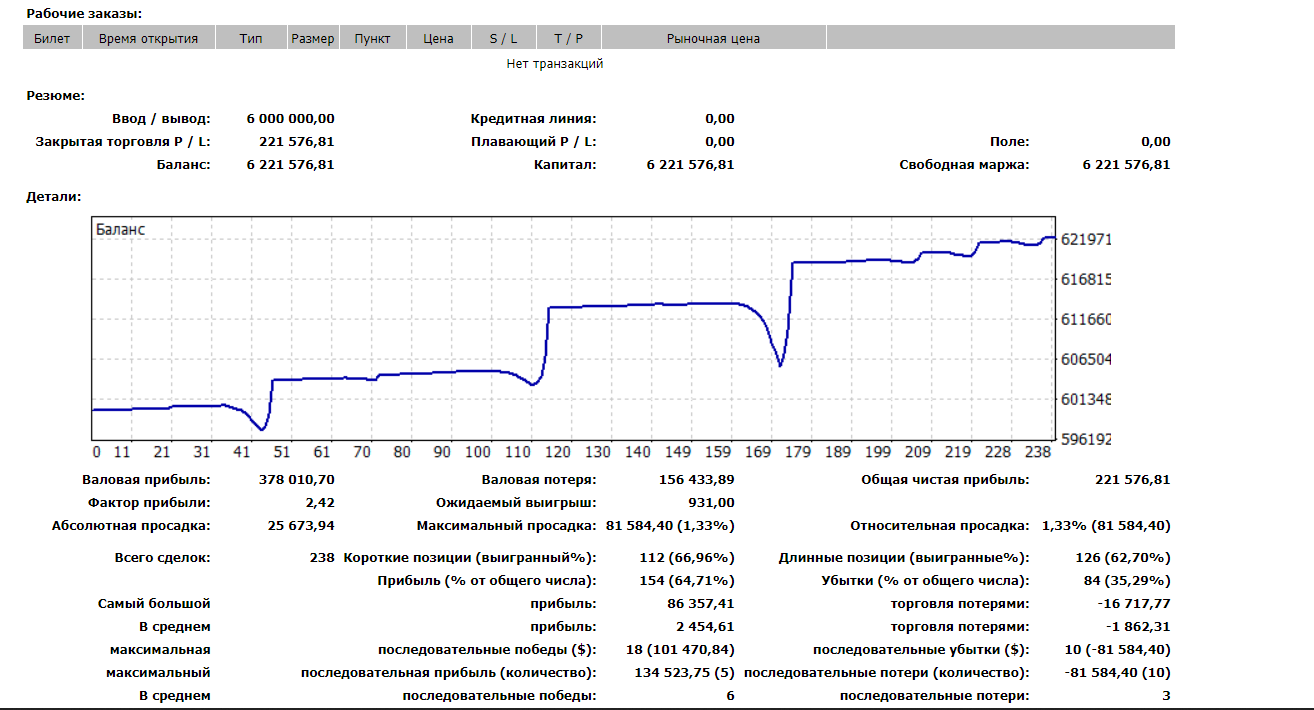
Task: Select the Ожидаемый выигрыш value 931,00
Action: [x=711, y=503]
